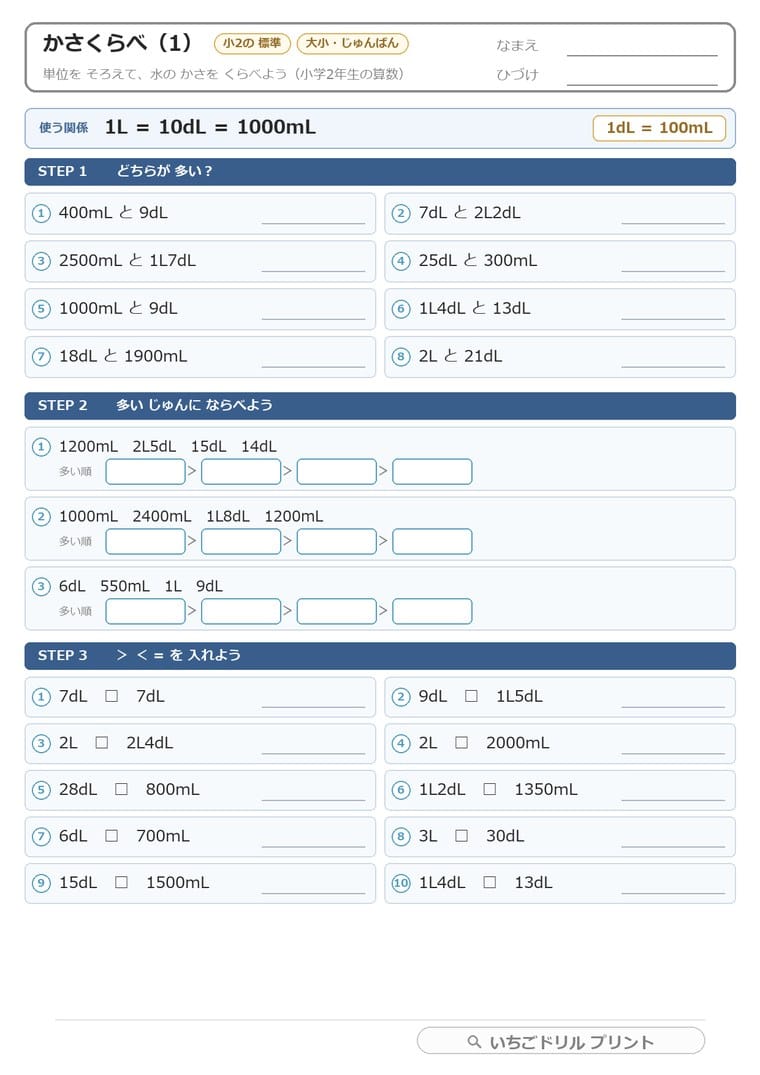Click circled number 5 beside 28dL □ 800mL

coord(41,790)
